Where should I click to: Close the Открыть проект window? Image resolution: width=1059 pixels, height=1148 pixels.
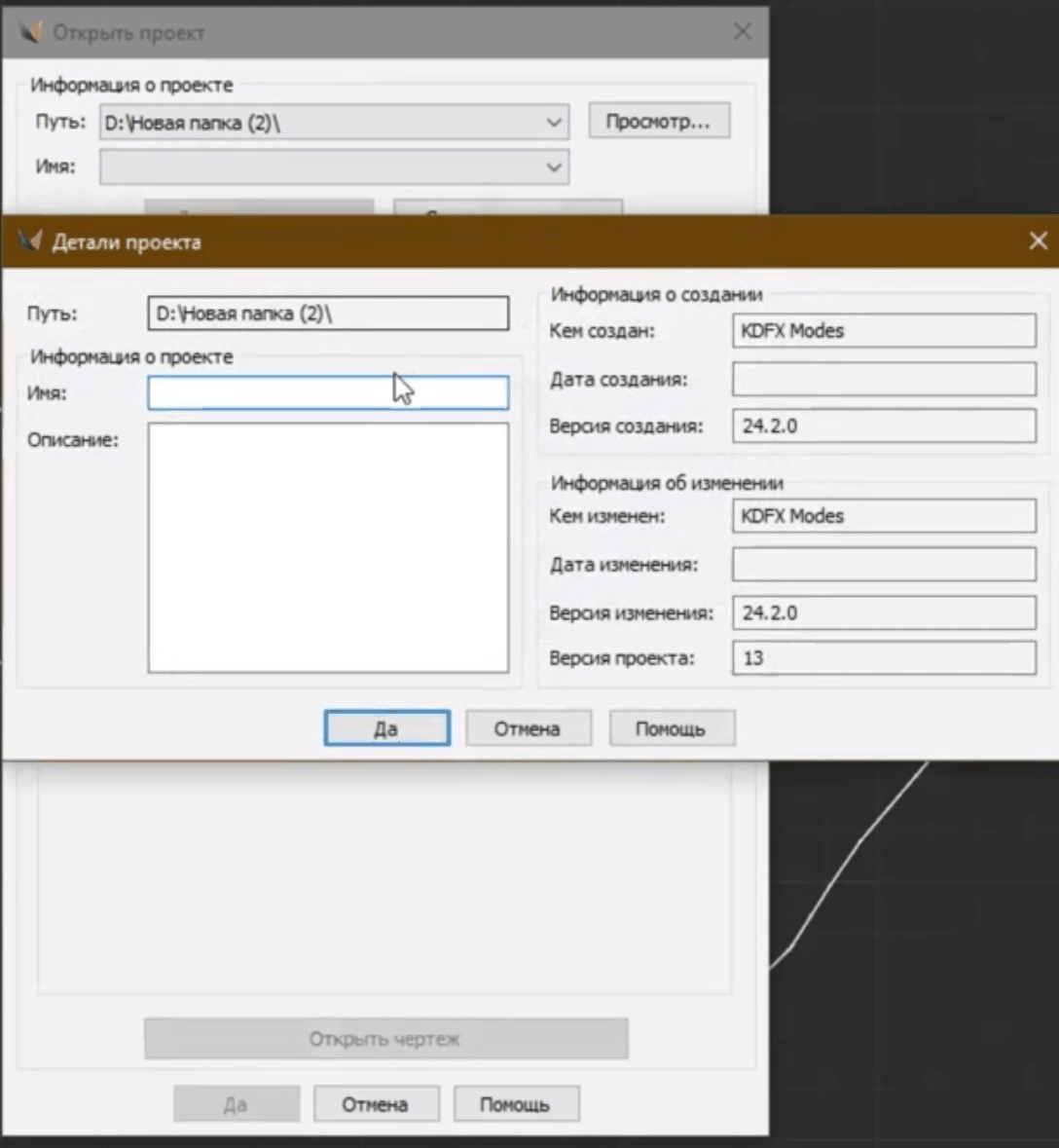[x=742, y=32]
